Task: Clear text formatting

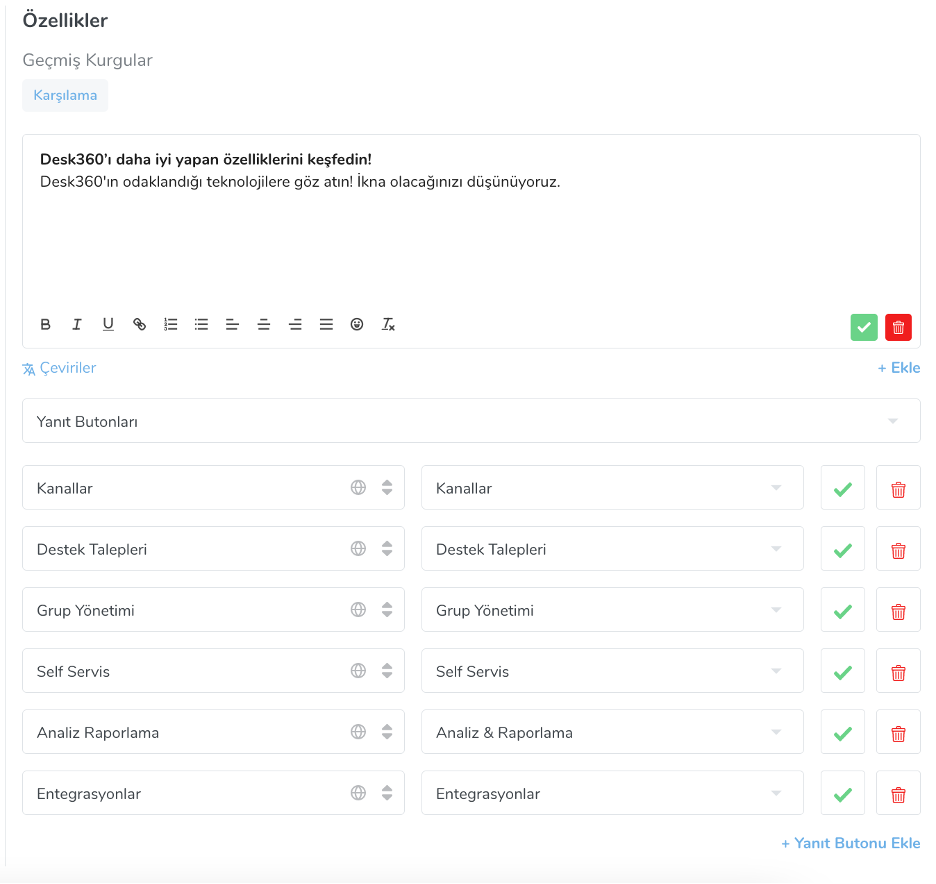Action: tap(388, 325)
